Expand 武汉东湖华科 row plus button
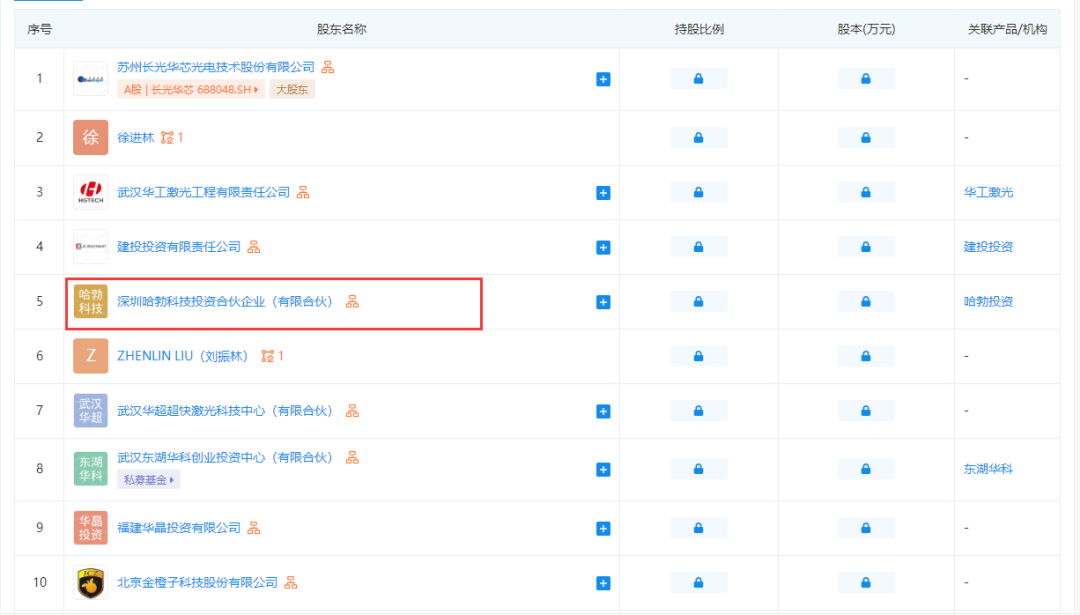This screenshot has height=615, width=1080. (603, 470)
